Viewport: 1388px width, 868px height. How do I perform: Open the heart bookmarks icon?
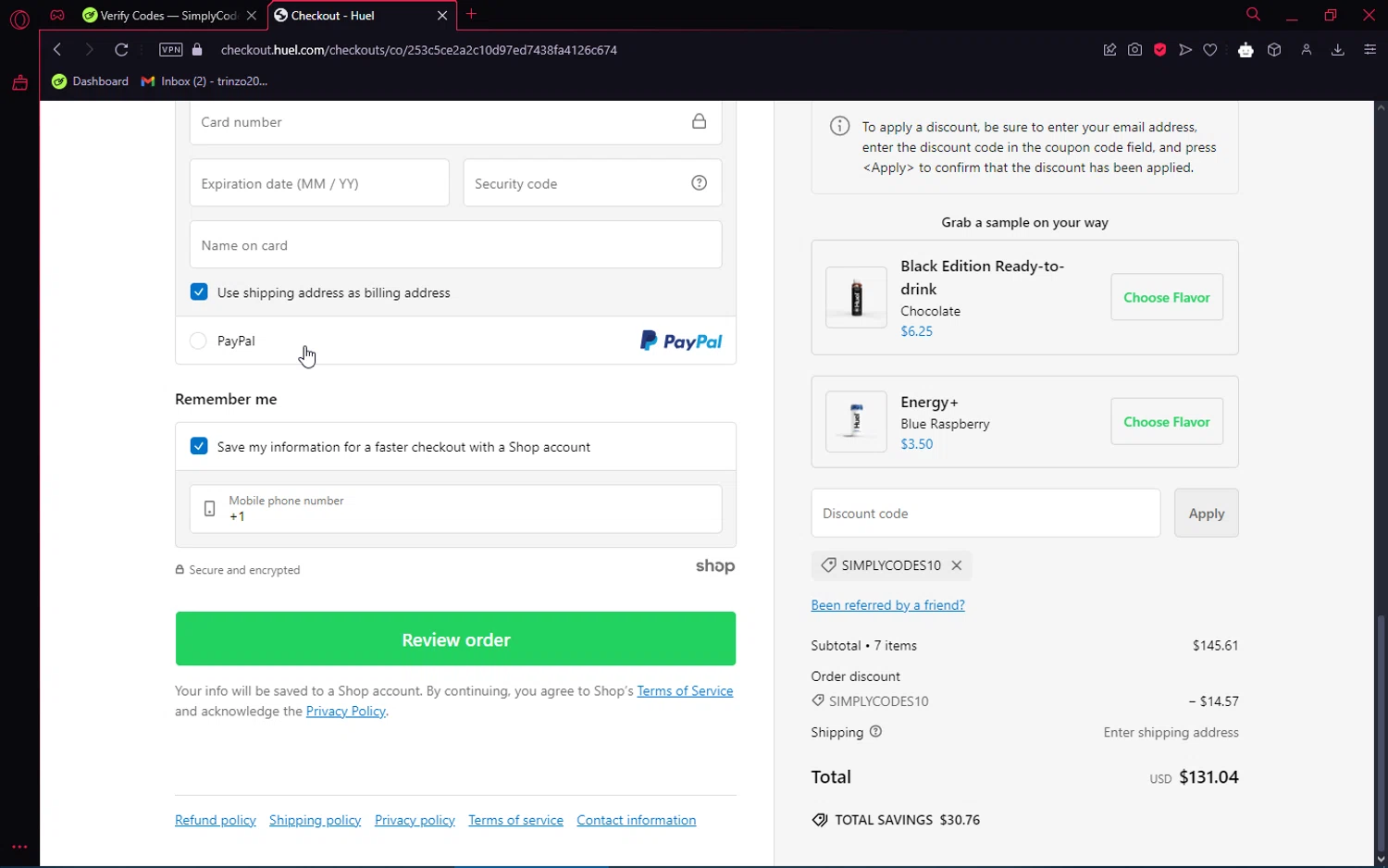pos(1210,50)
